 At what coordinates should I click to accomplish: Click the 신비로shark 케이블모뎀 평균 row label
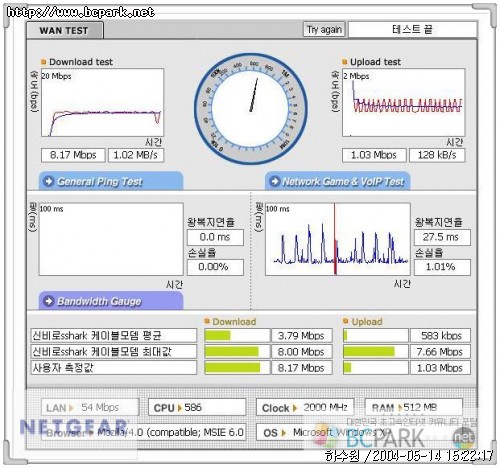tap(114, 335)
